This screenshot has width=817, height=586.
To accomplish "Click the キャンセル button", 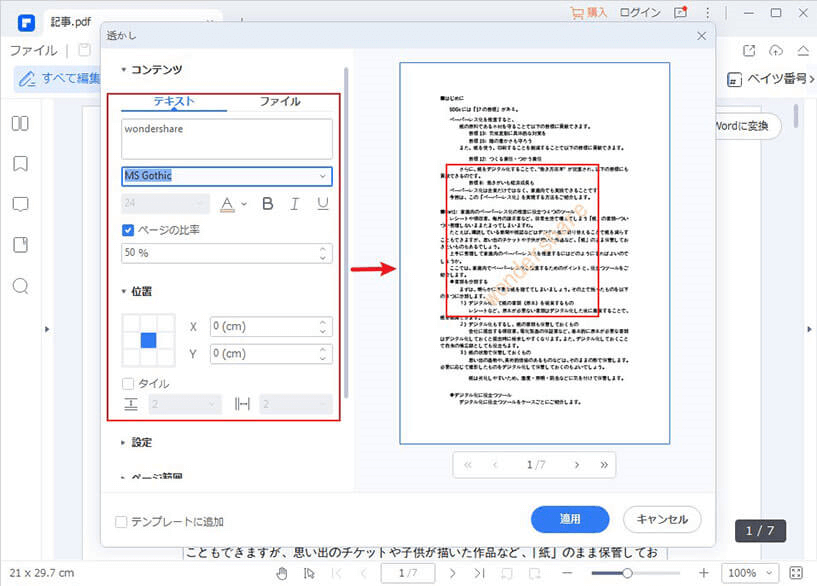I will [662, 519].
